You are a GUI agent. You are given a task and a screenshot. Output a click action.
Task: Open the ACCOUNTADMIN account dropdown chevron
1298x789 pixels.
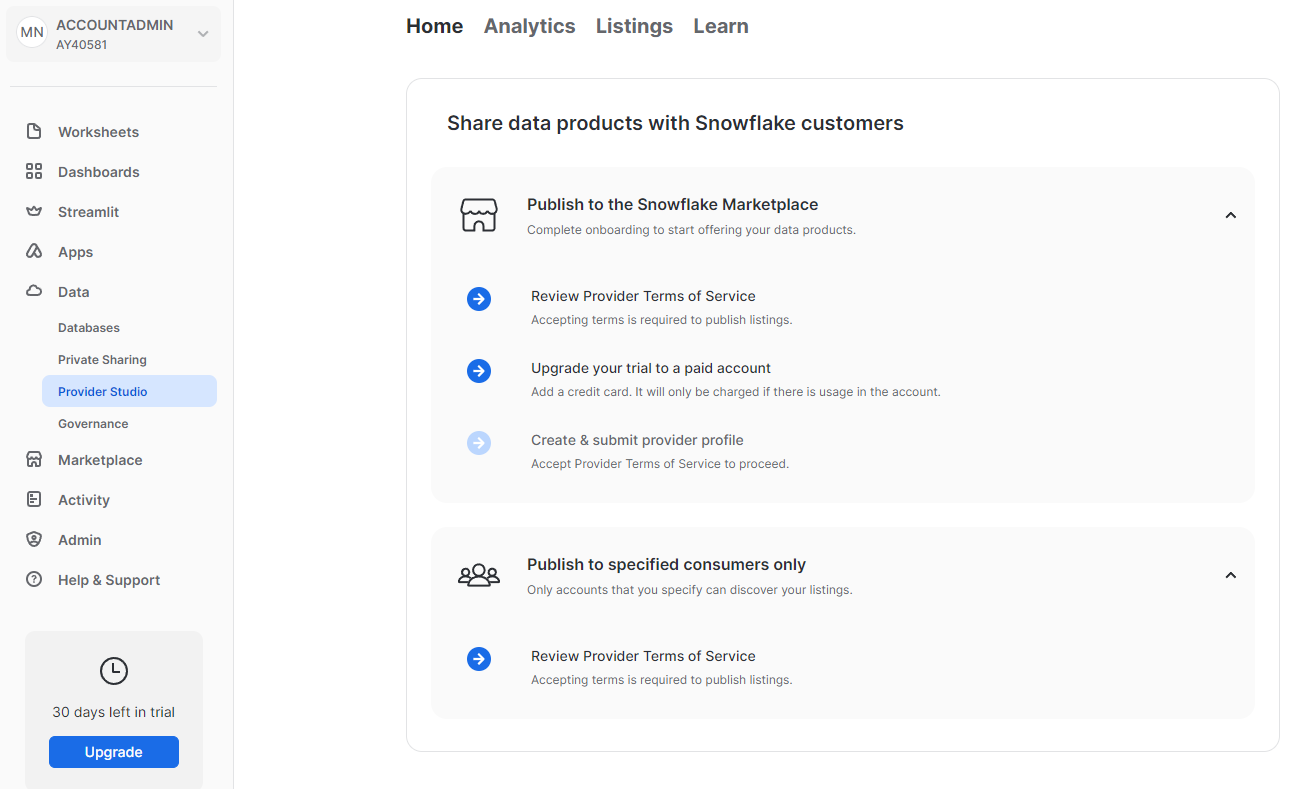(x=203, y=34)
